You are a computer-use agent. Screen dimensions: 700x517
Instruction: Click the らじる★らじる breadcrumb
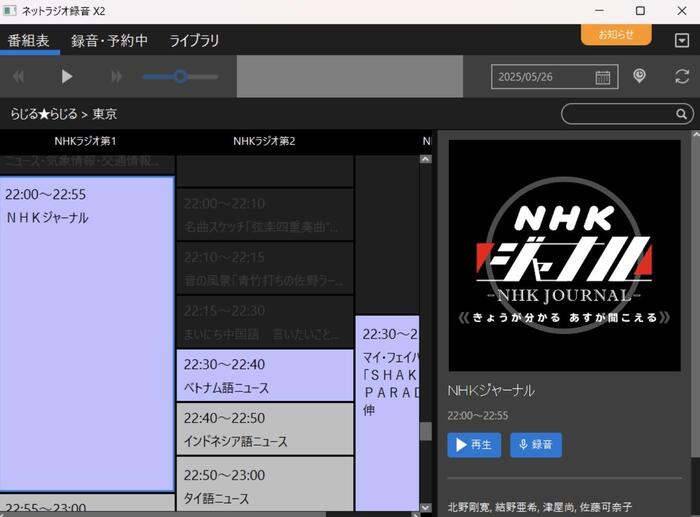[44, 114]
